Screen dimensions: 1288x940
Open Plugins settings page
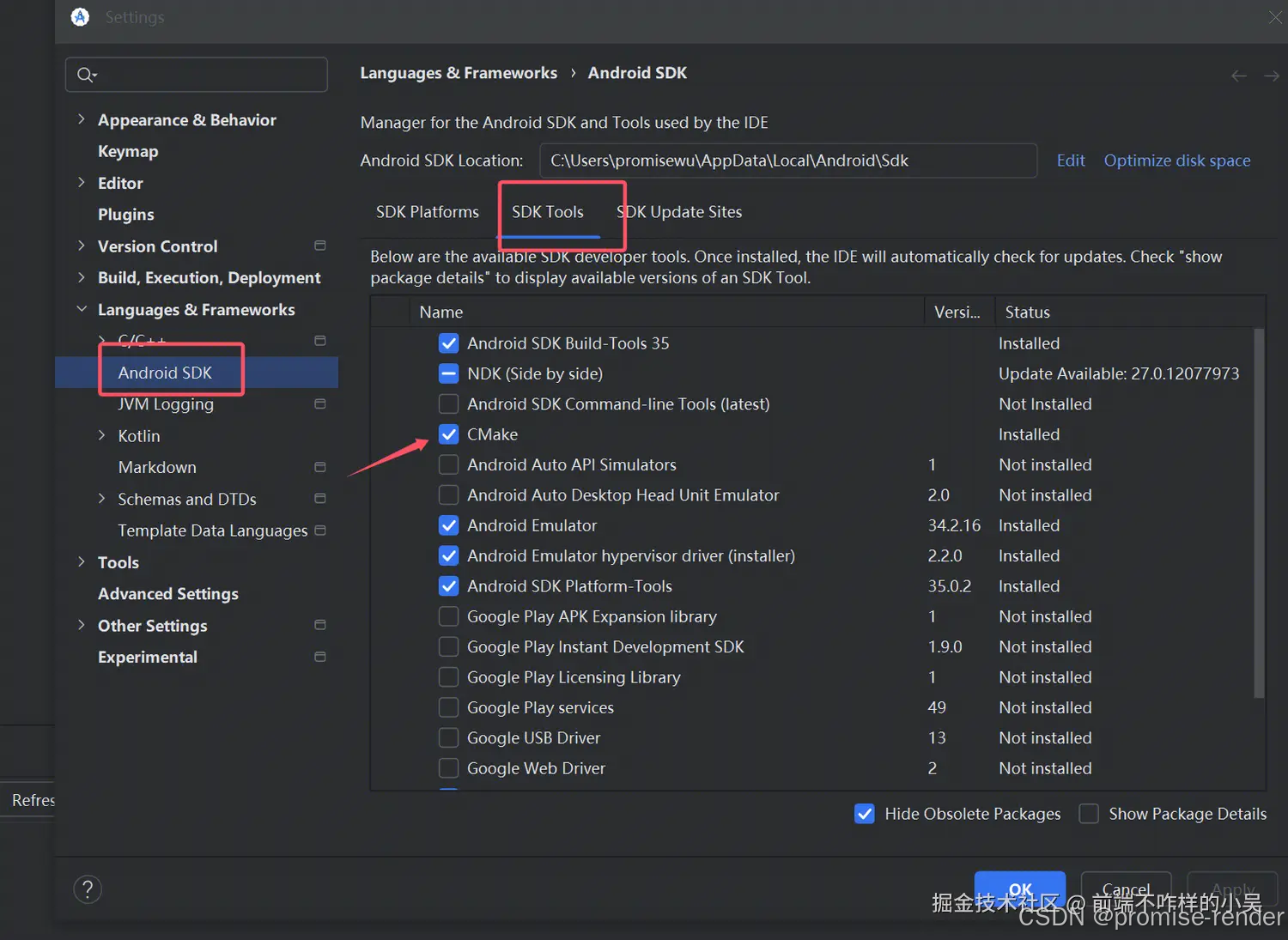click(126, 215)
